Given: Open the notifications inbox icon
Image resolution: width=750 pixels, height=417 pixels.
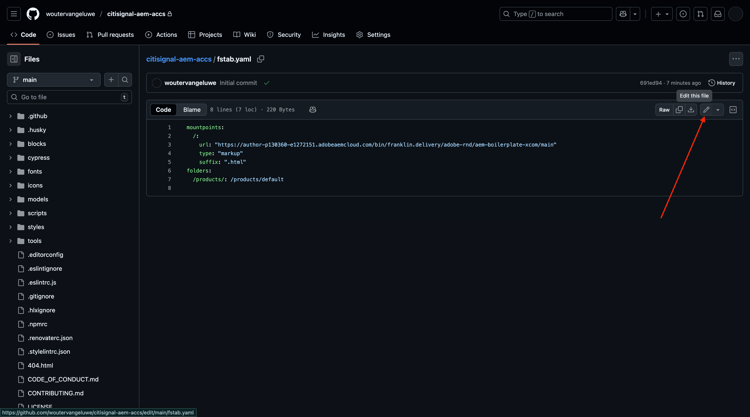Looking at the screenshot, I should tap(718, 14).
